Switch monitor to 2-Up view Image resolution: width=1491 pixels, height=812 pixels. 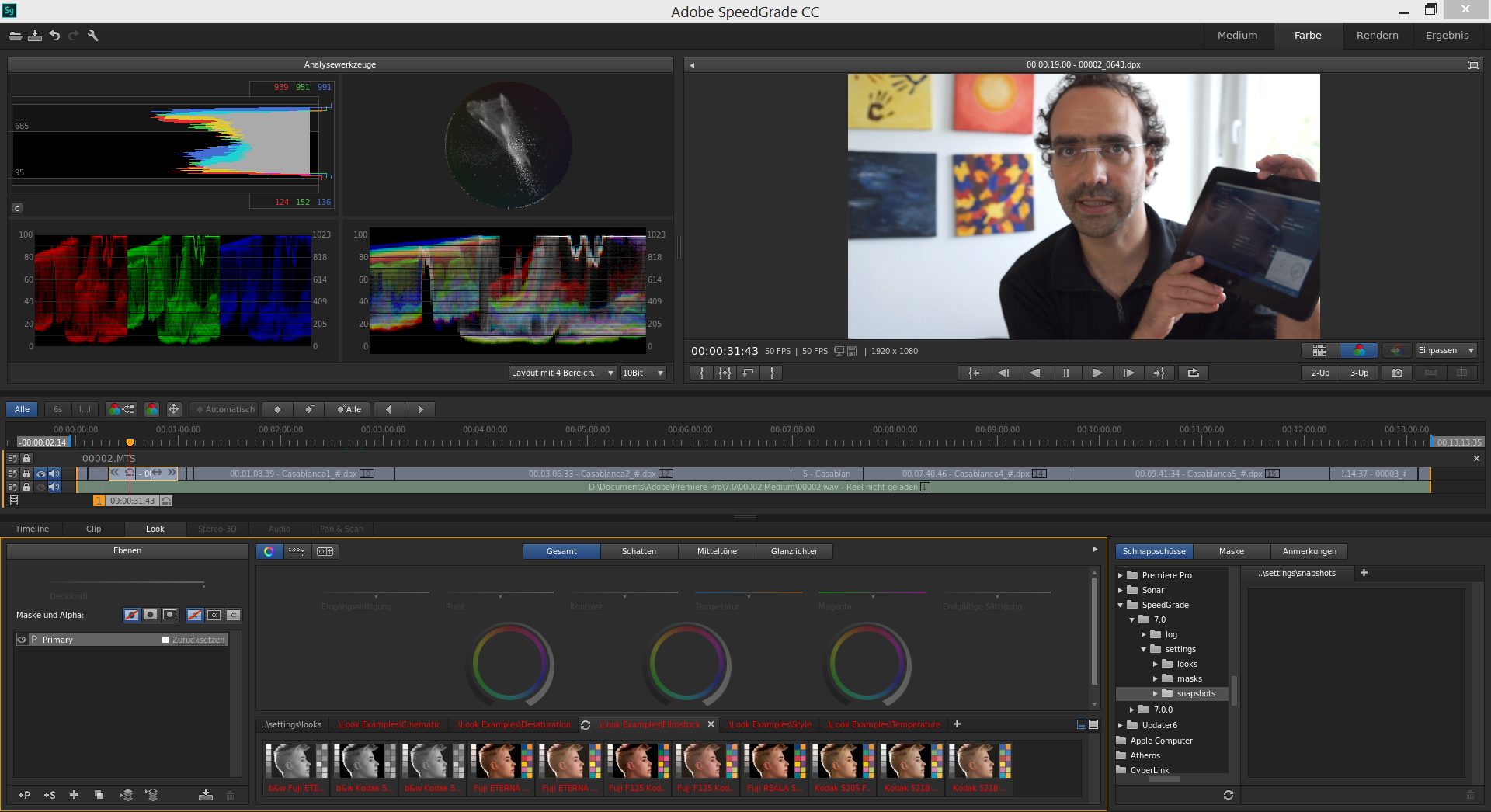pos(1320,373)
